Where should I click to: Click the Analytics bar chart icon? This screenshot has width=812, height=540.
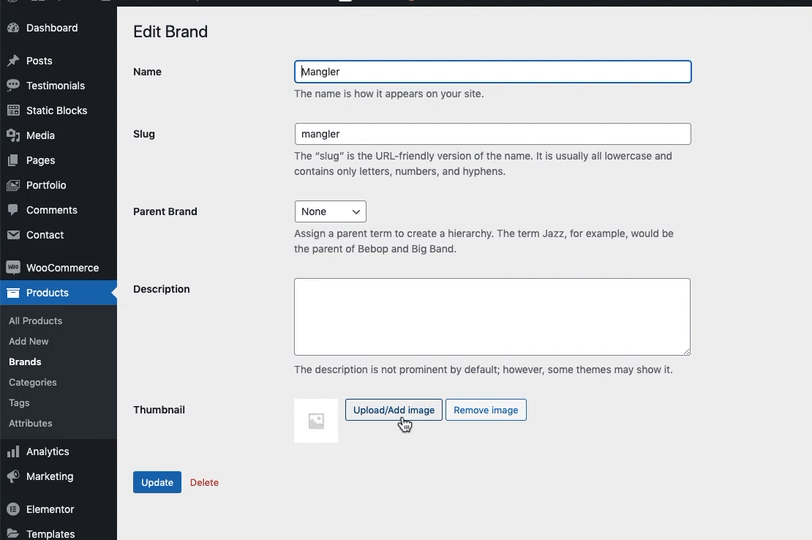point(13,452)
